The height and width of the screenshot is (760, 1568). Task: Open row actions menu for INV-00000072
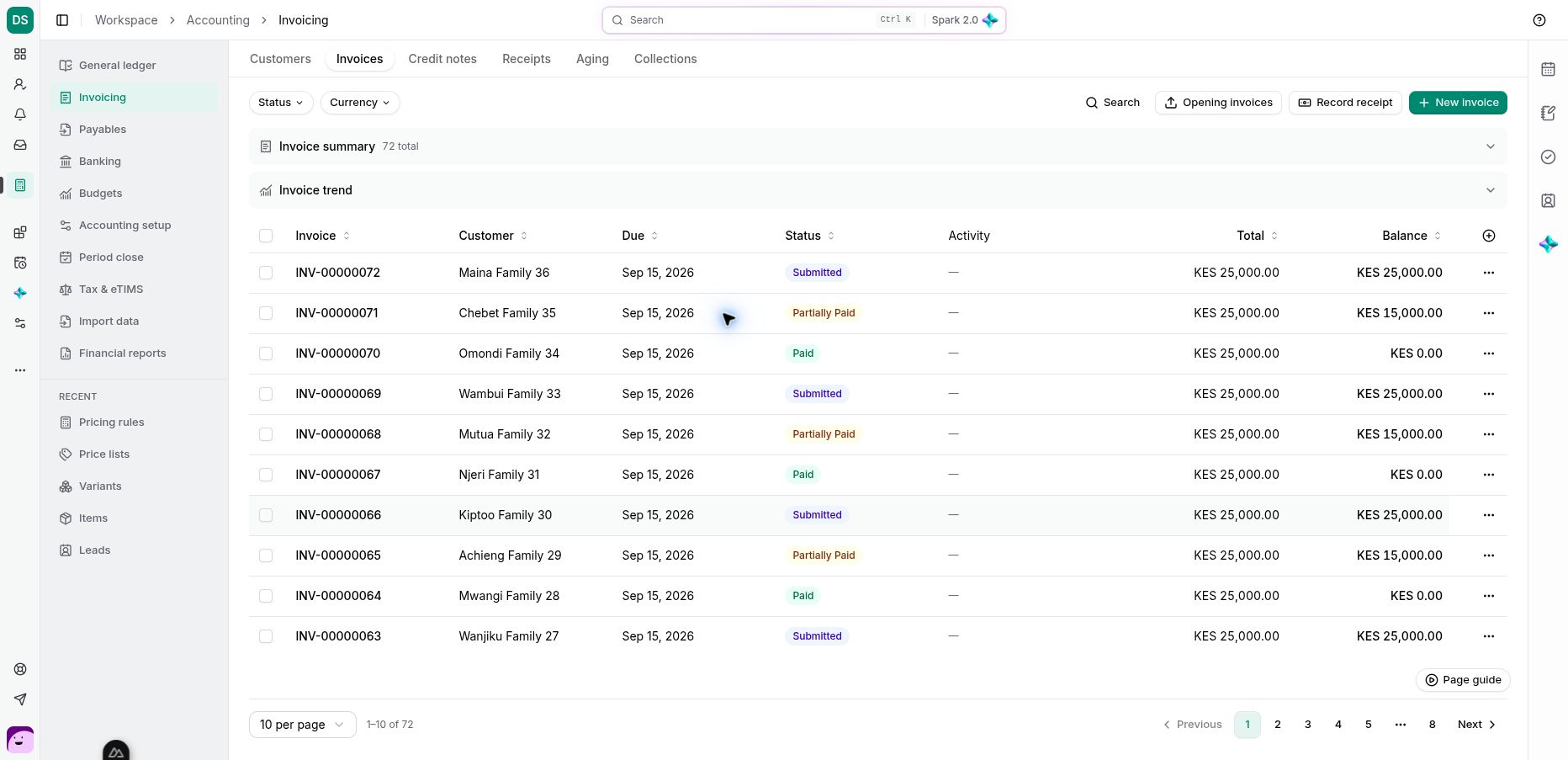click(1489, 273)
